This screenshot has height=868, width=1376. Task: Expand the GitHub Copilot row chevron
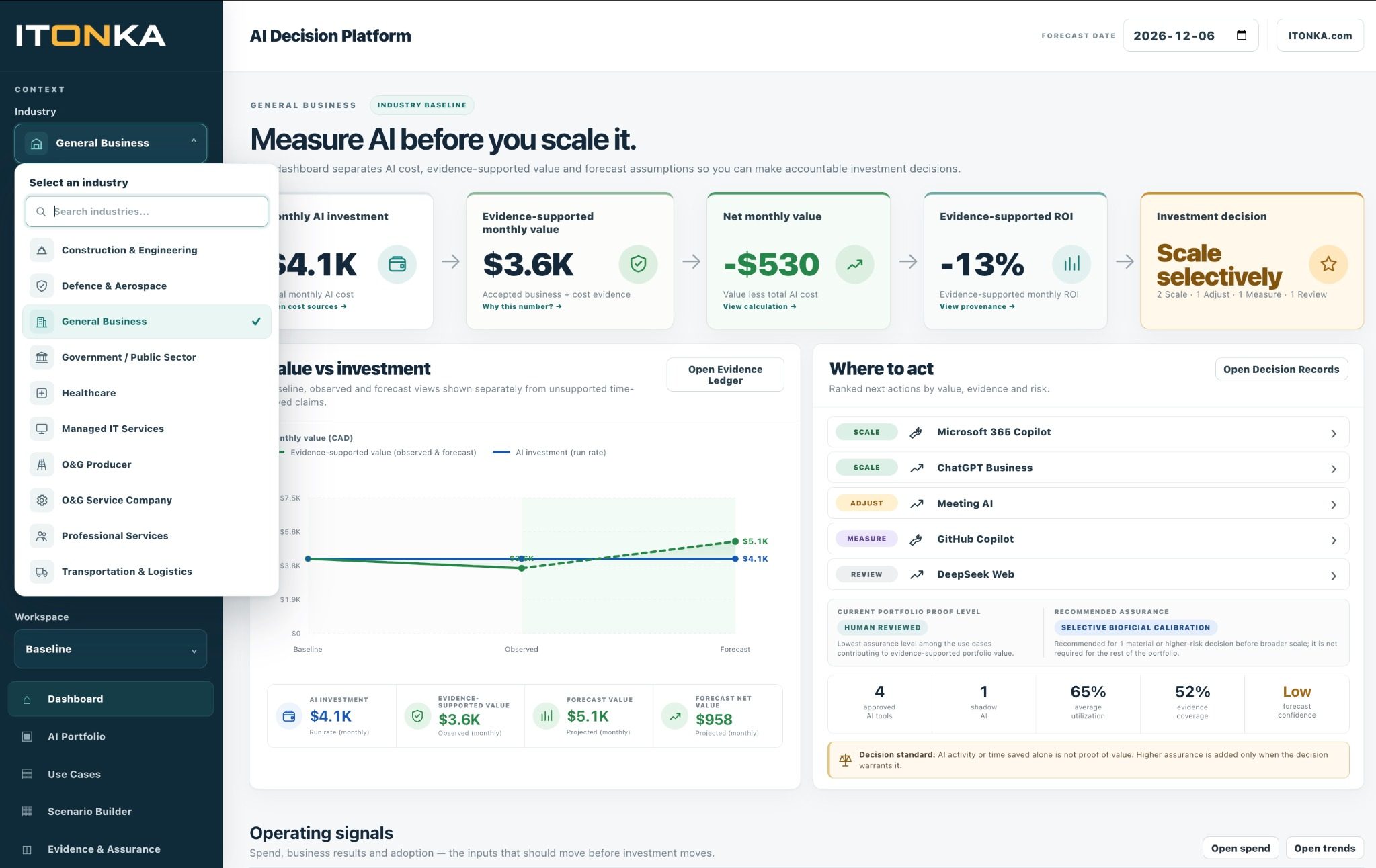[1334, 540]
